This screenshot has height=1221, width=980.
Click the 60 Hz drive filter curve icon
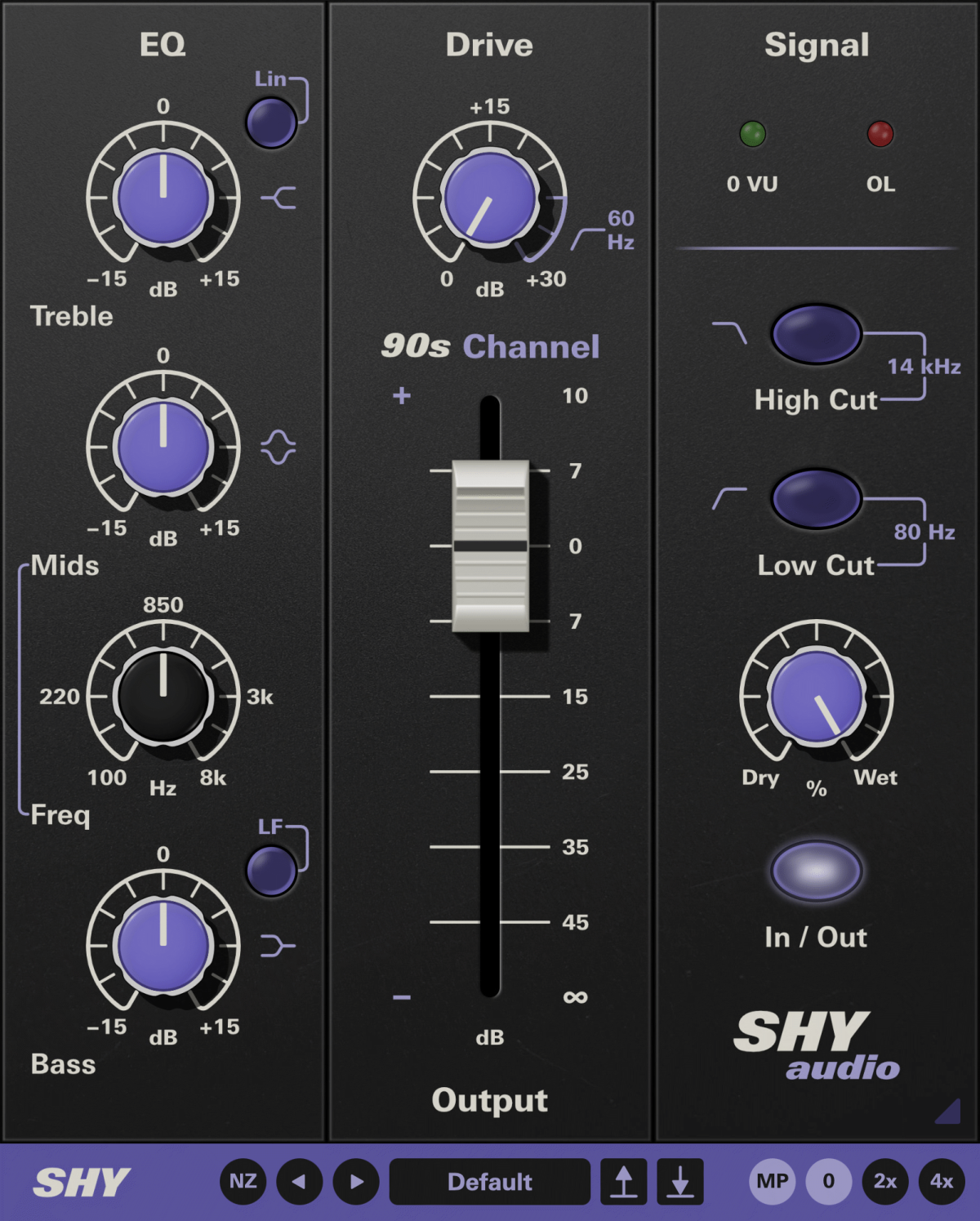point(587,239)
